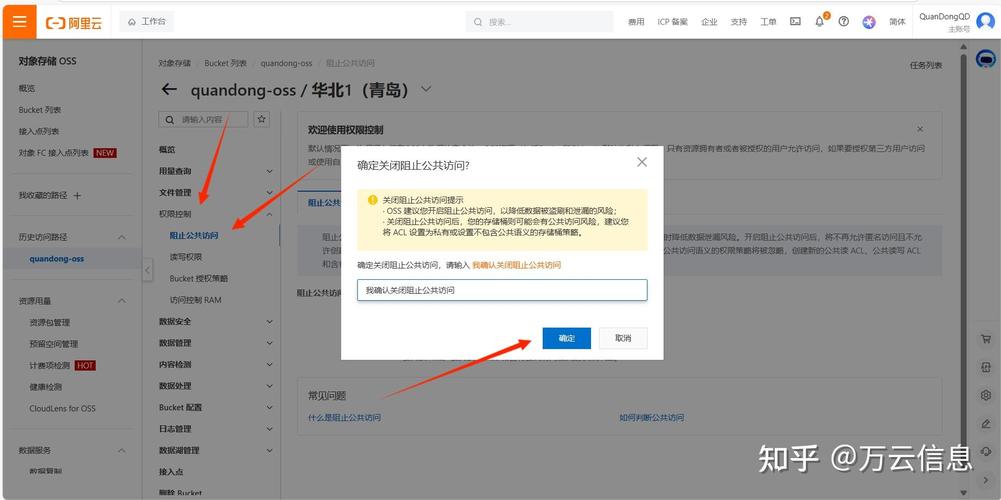The height and width of the screenshot is (500, 1001).
Task: Expand 日志管理 menu
Action: [269, 428]
